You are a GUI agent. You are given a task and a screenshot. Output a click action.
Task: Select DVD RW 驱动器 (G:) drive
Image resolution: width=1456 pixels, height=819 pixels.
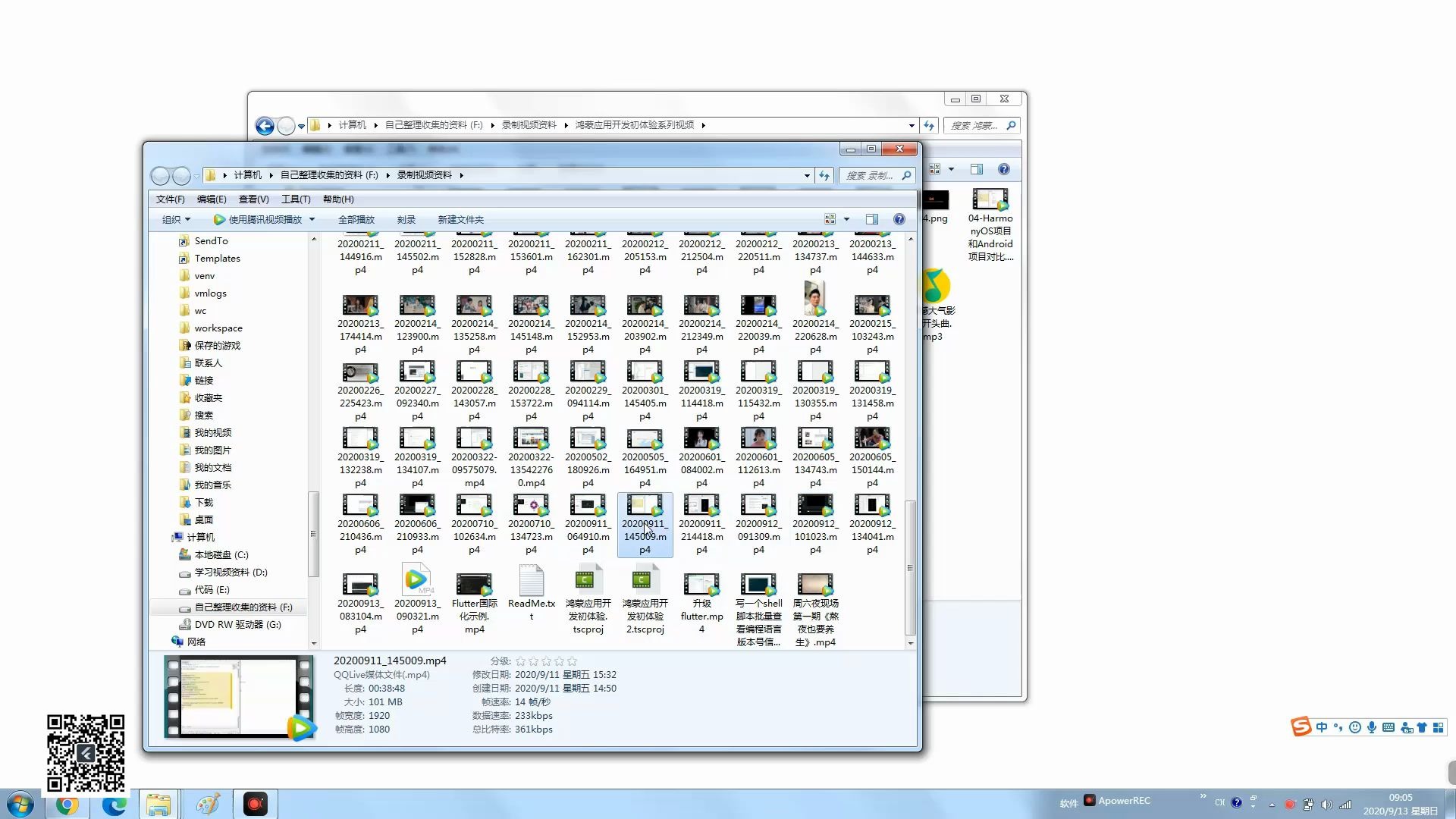[237, 624]
